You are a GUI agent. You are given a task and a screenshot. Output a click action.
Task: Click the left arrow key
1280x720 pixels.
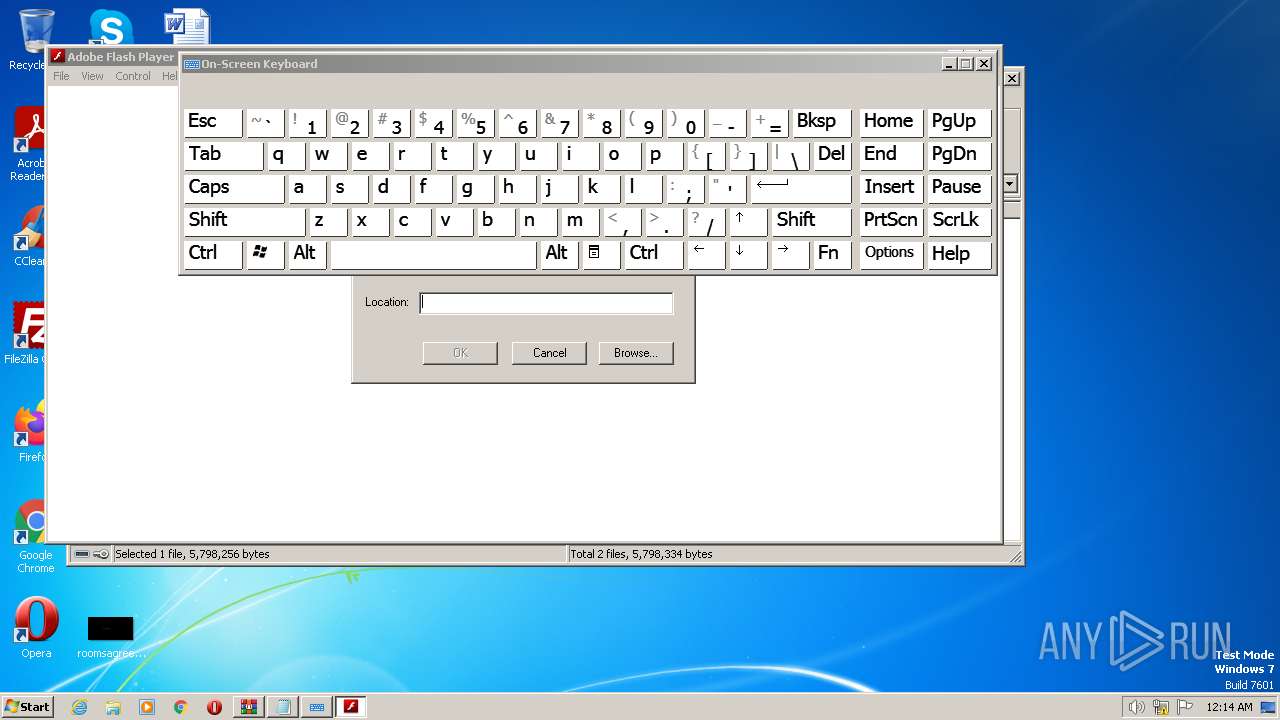[707, 254]
